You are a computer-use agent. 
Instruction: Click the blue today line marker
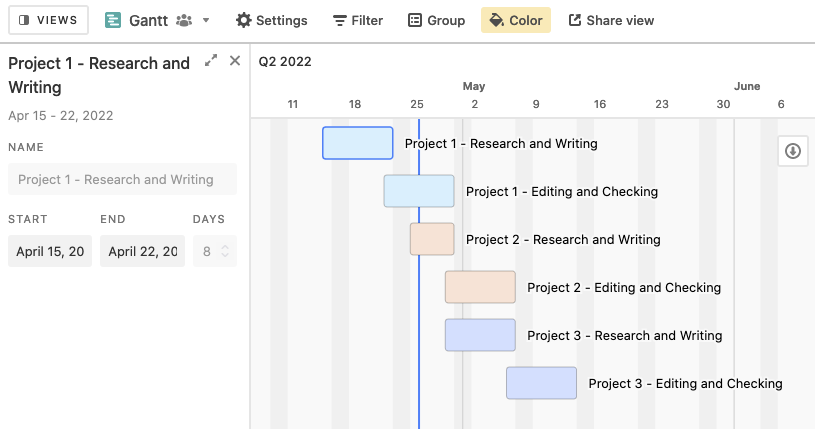click(x=419, y=274)
